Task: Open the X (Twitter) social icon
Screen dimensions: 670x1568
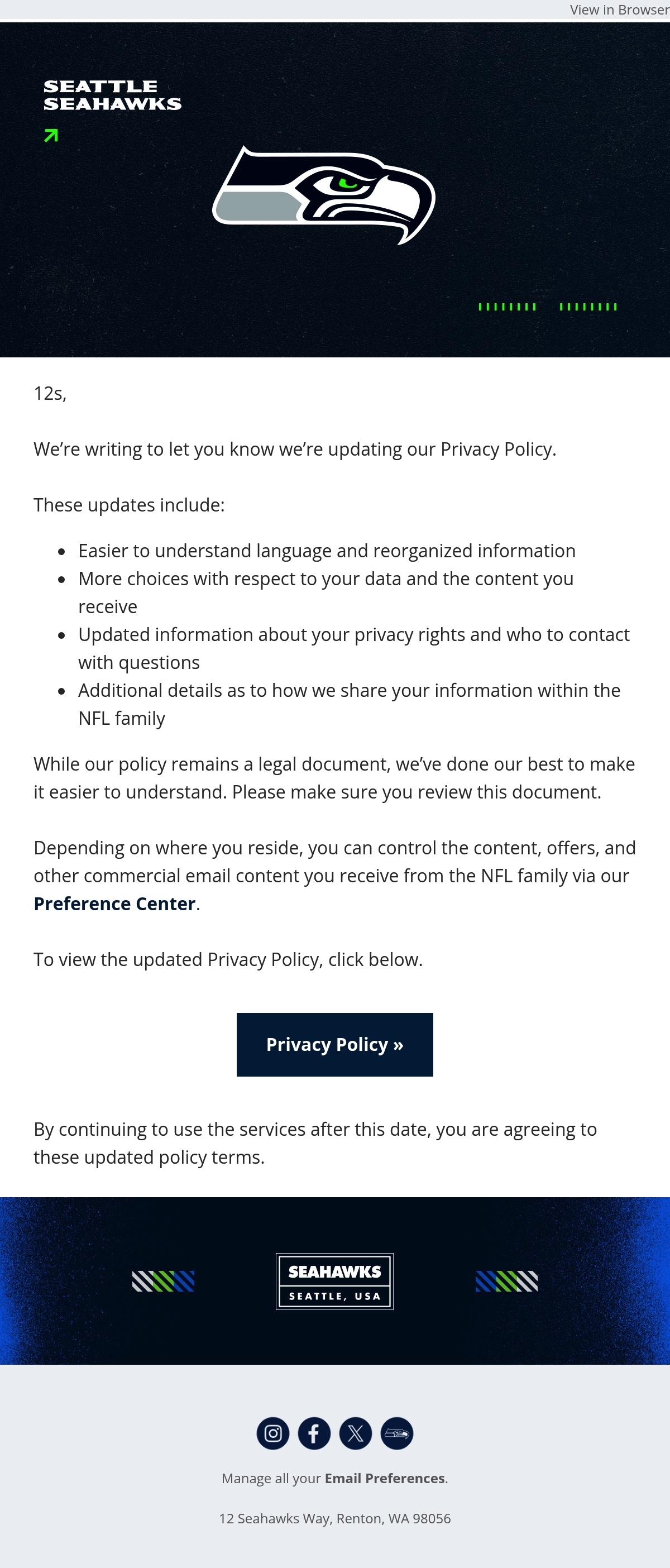Action: point(356,1433)
